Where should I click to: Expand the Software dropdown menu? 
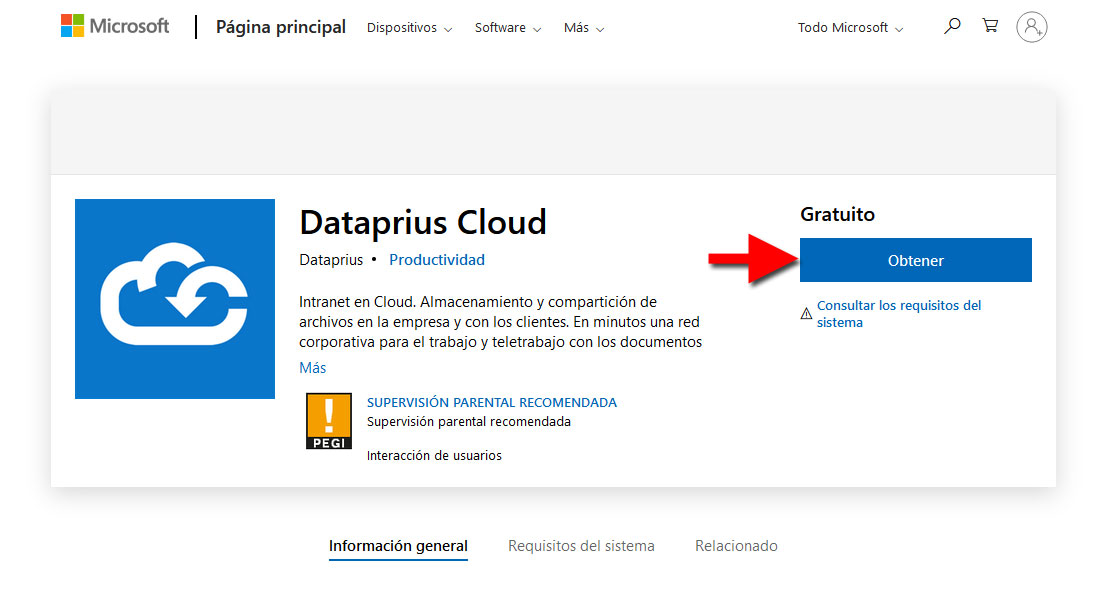(508, 28)
